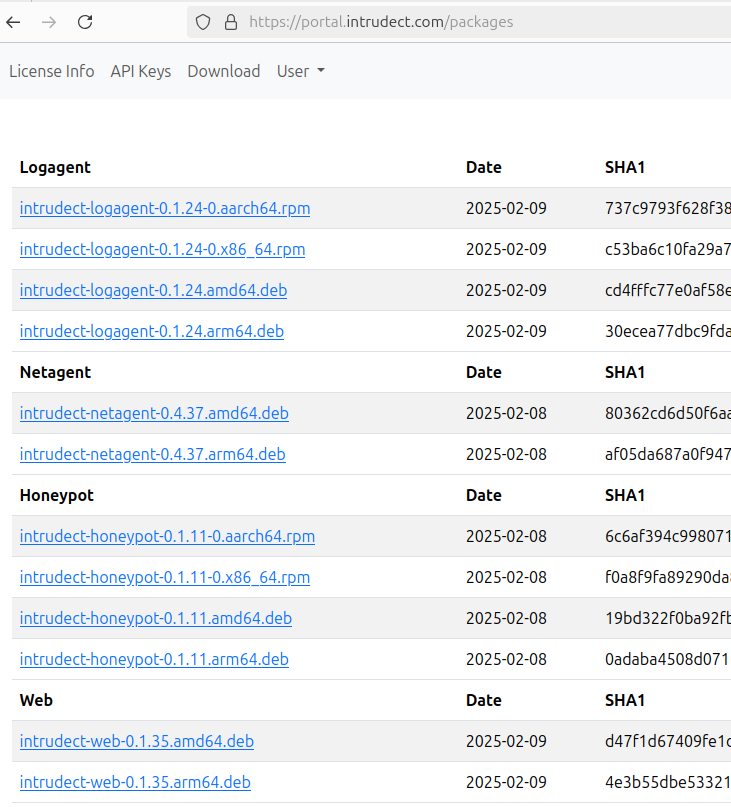731x810 pixels.
Task: Download intrudect-web-0.1.35.arm64.deb
Action: point(135,782)
